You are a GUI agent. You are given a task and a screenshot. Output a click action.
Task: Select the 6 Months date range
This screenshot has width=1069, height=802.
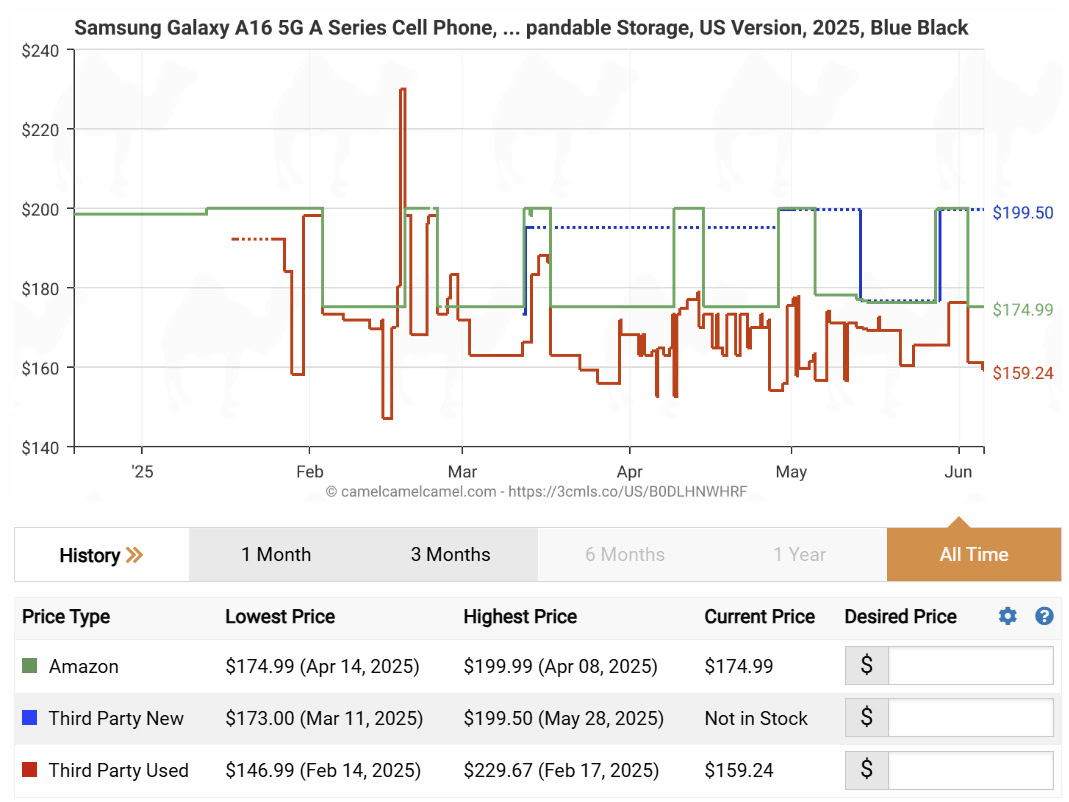(x=625, y=555)
